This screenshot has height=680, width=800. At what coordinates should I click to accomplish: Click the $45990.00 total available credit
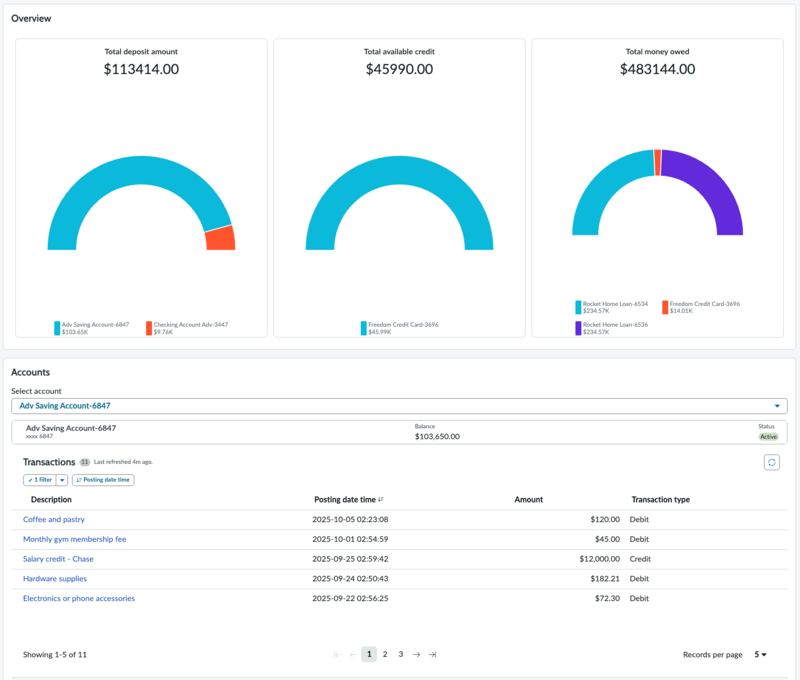pyautogui.click(x=399, y=69)
